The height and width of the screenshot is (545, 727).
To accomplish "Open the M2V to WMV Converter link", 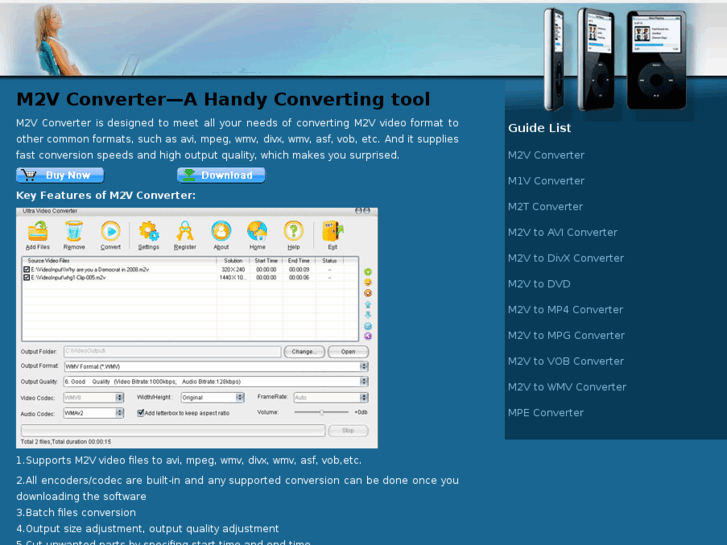I will coord(567,387).
